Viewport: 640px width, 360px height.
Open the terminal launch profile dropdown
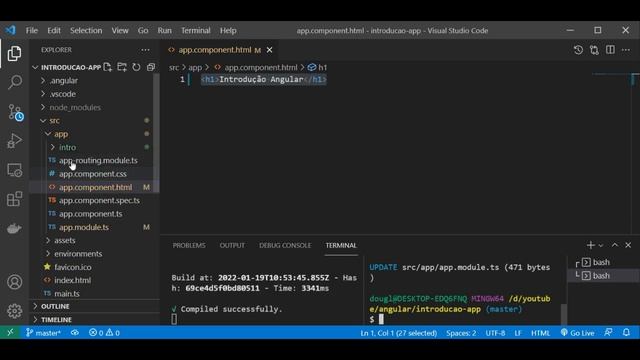(x=601, y=245)
